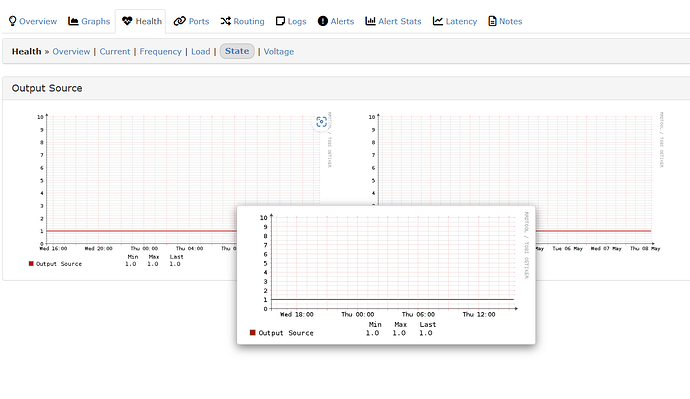Click the Output Source panel heading
The height and width of the screenshot is (399, 690).
pyautogui.click(x=47, y=88)
